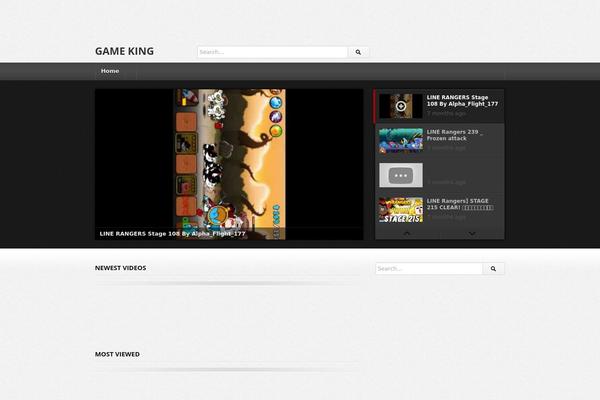Open the LINE RANGERS Stage 108 playlist thumbnail
This screenshot has width=600, height=400.
pyautogui.click(x=401, y=106)
